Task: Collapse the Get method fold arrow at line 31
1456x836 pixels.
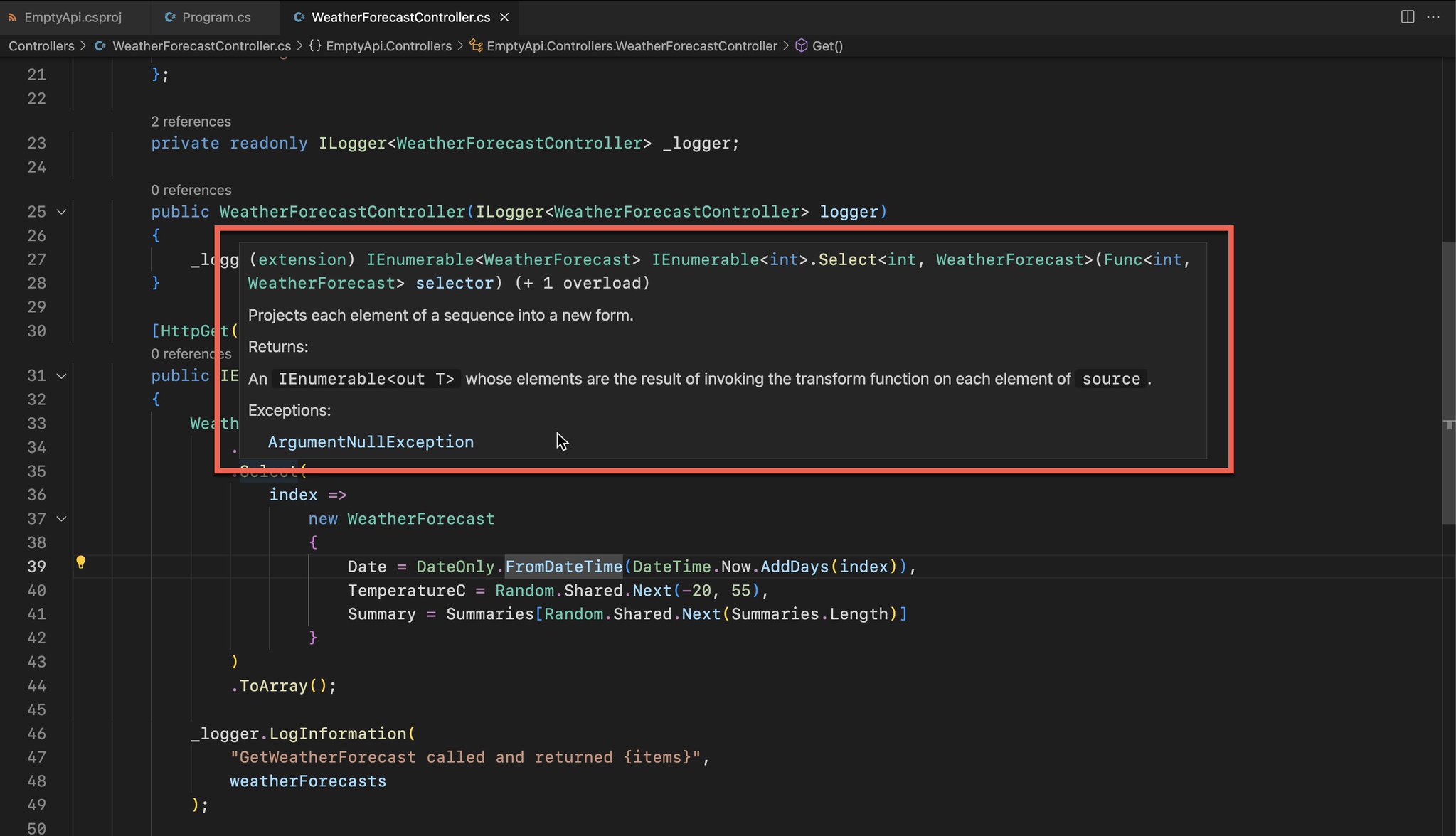Action: click(x=62, y=376)
